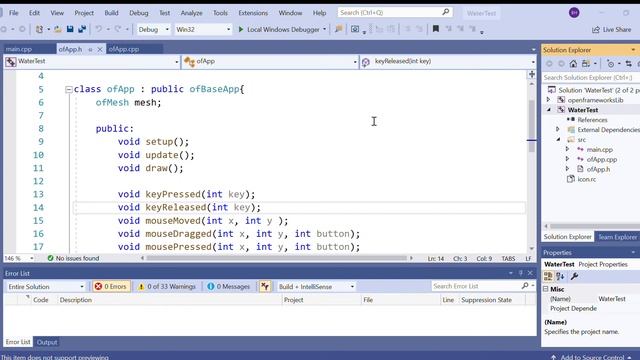Click the Search Solution Explorer field
The height and width of the screenshot is (360, 640).
591,77
